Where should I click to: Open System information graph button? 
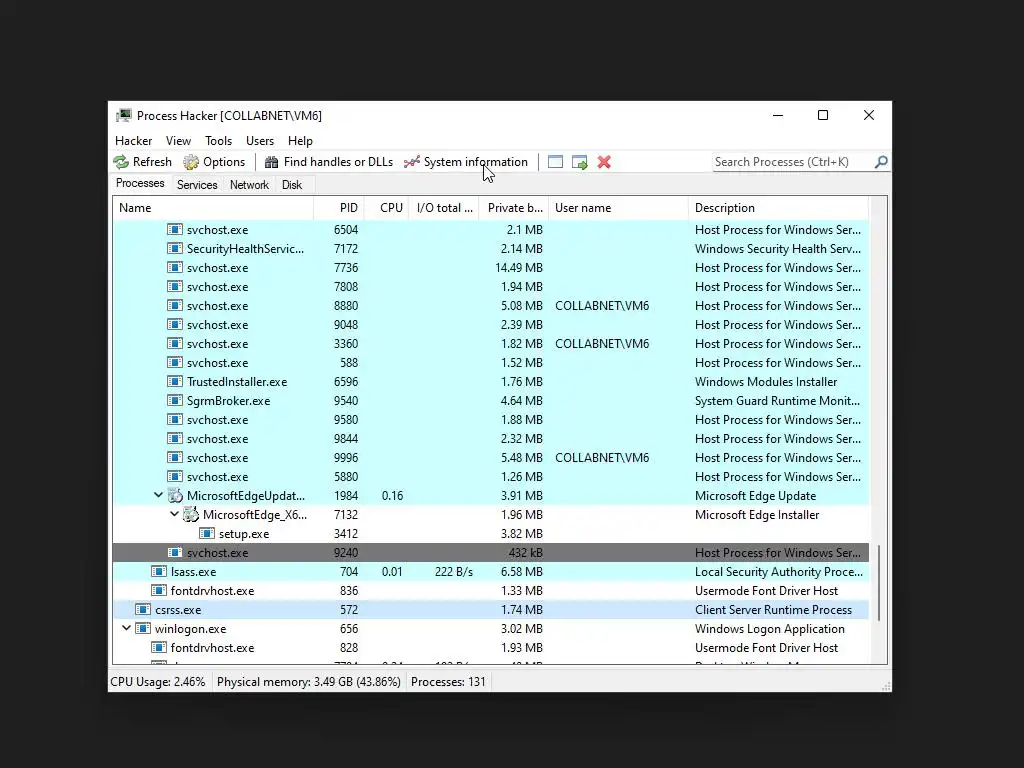pyautogui.click(x=466, y=162)
